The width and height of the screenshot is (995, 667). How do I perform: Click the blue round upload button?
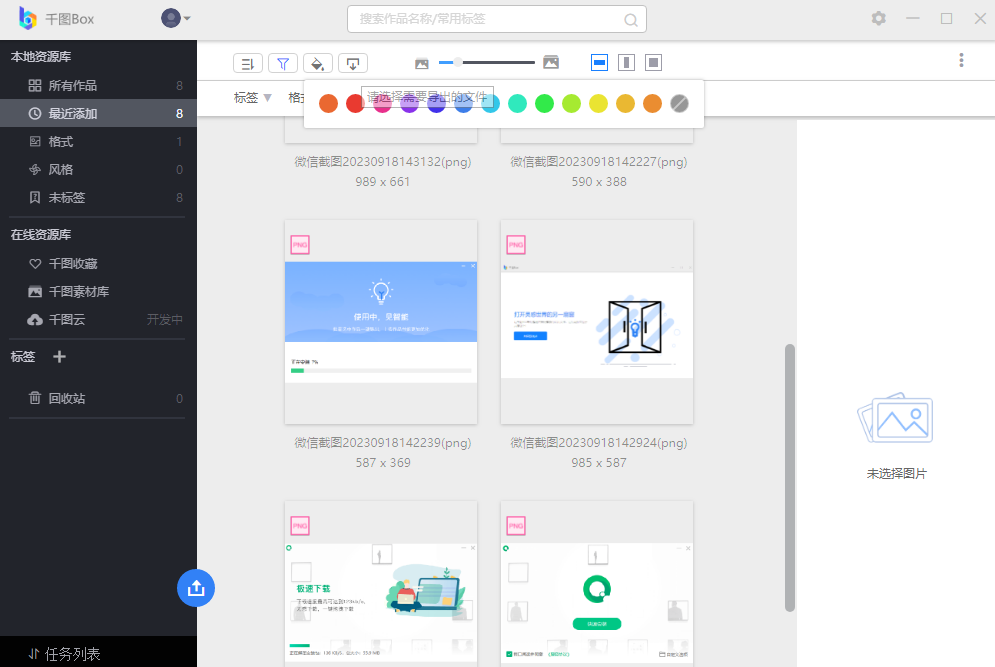click(196, 588)
